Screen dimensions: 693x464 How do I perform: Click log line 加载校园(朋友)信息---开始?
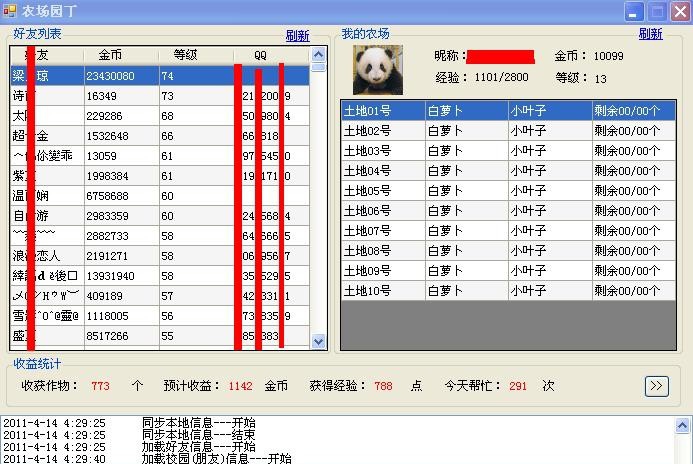point(217,458)
